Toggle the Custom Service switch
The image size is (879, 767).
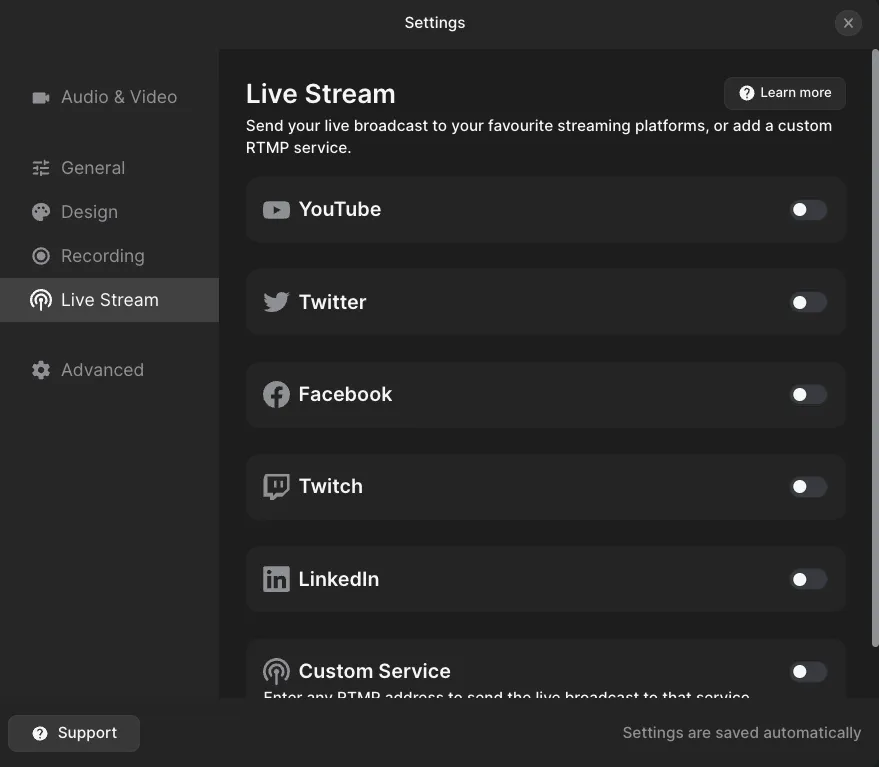coord(808,672)
